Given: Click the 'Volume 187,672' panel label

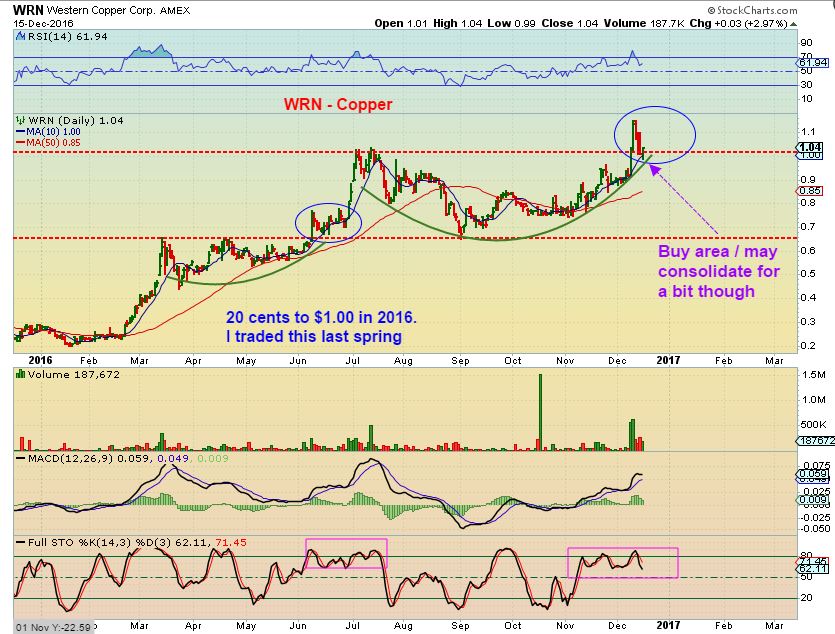Looking at the screenshot, I should [x=73, y=375].
